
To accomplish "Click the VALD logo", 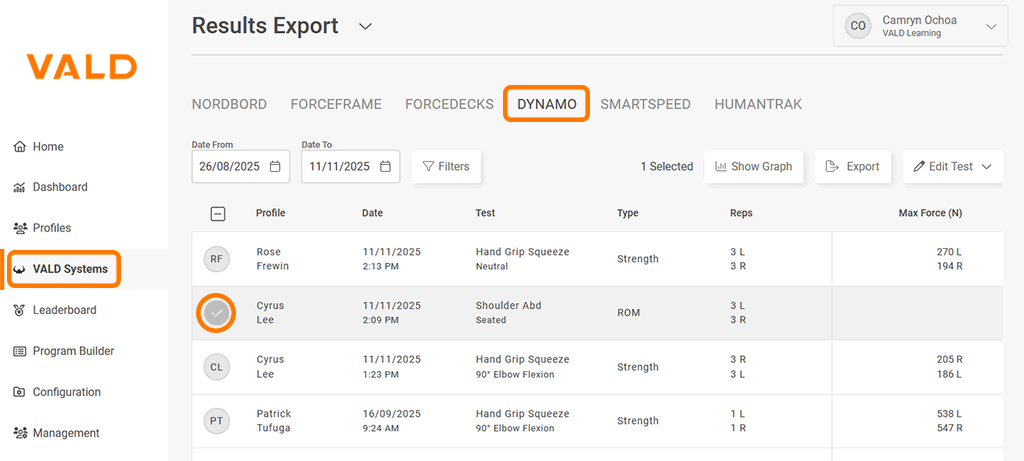I will tap(82, 67).
